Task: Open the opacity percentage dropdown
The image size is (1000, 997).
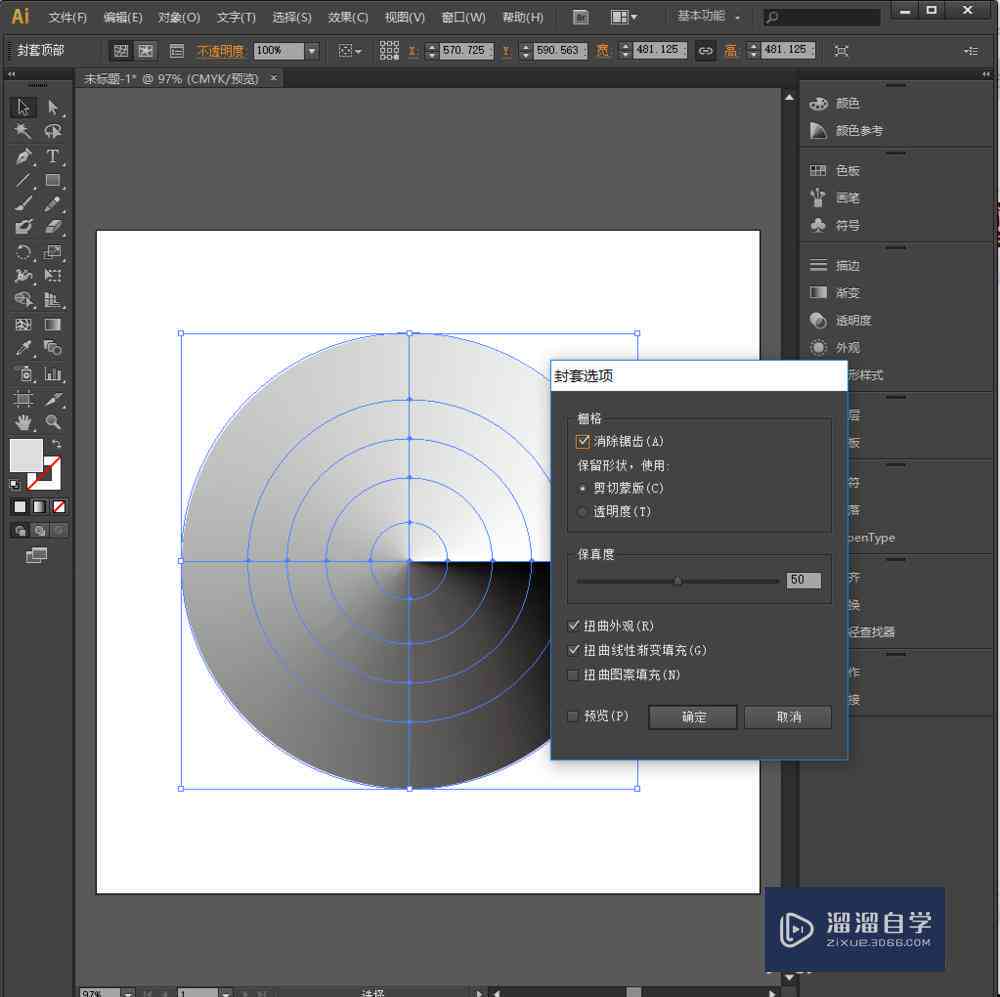Action: pos(312,51)
